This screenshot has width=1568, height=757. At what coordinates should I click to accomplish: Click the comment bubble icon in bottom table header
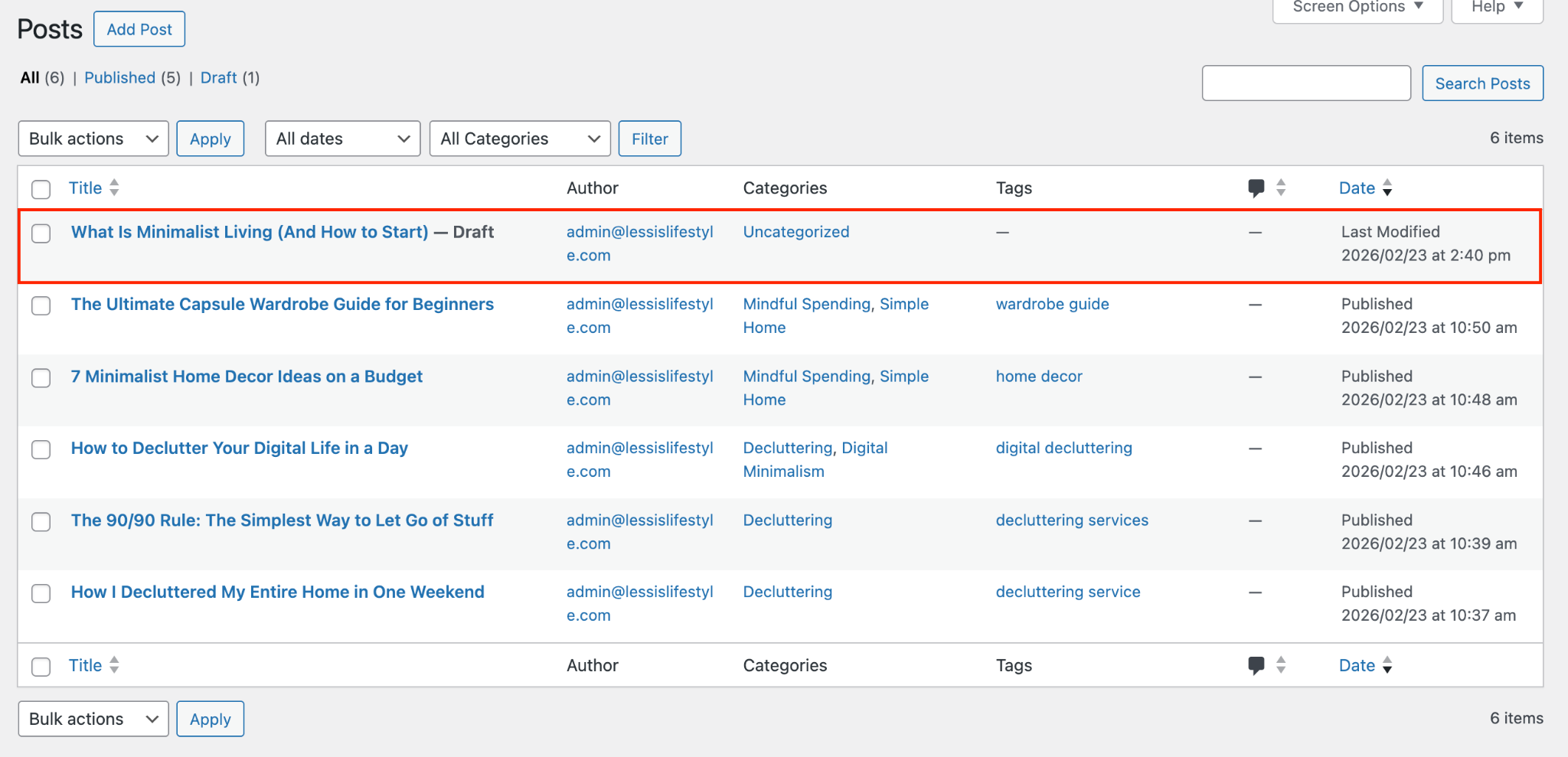(1255, 665)
